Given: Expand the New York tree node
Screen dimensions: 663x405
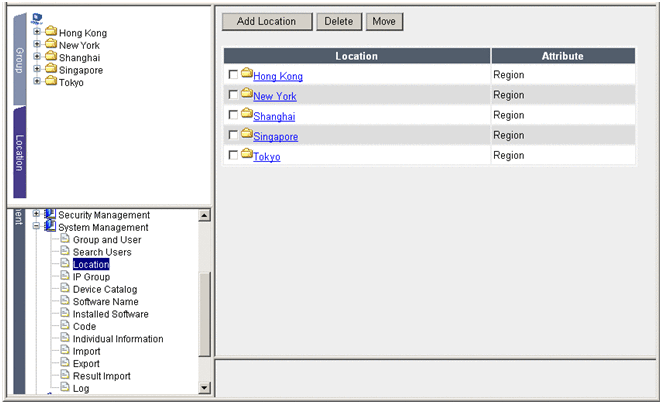Looking at the screenshot, I should tap(37, 45).
